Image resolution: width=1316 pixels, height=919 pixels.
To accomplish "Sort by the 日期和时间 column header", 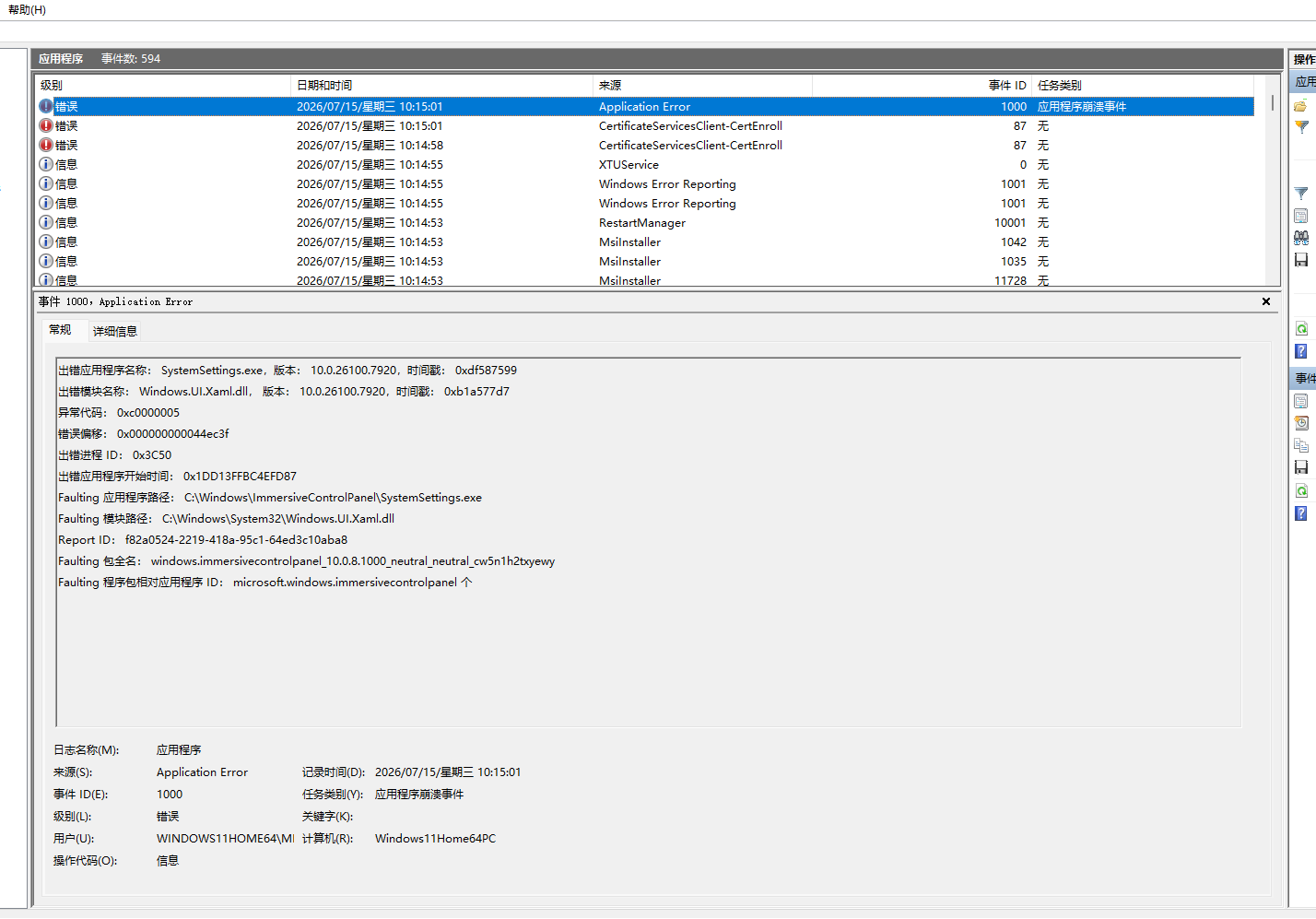I will 442,85.
